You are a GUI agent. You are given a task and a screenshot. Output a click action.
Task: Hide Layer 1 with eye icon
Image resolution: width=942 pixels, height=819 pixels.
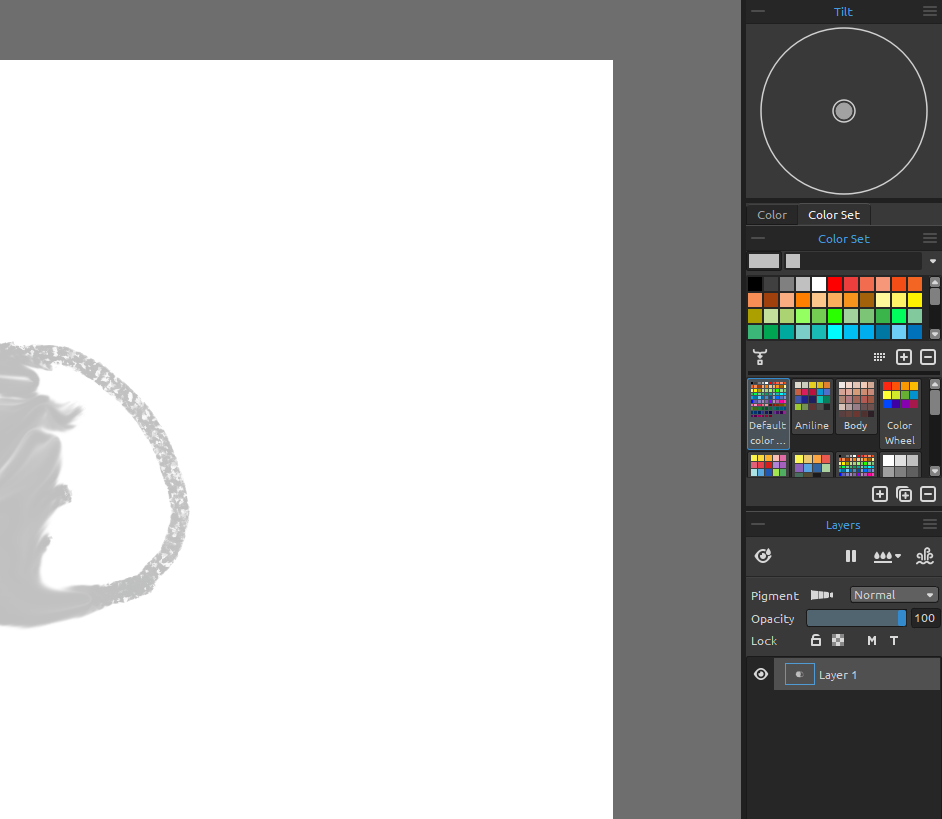pos(761,674)
